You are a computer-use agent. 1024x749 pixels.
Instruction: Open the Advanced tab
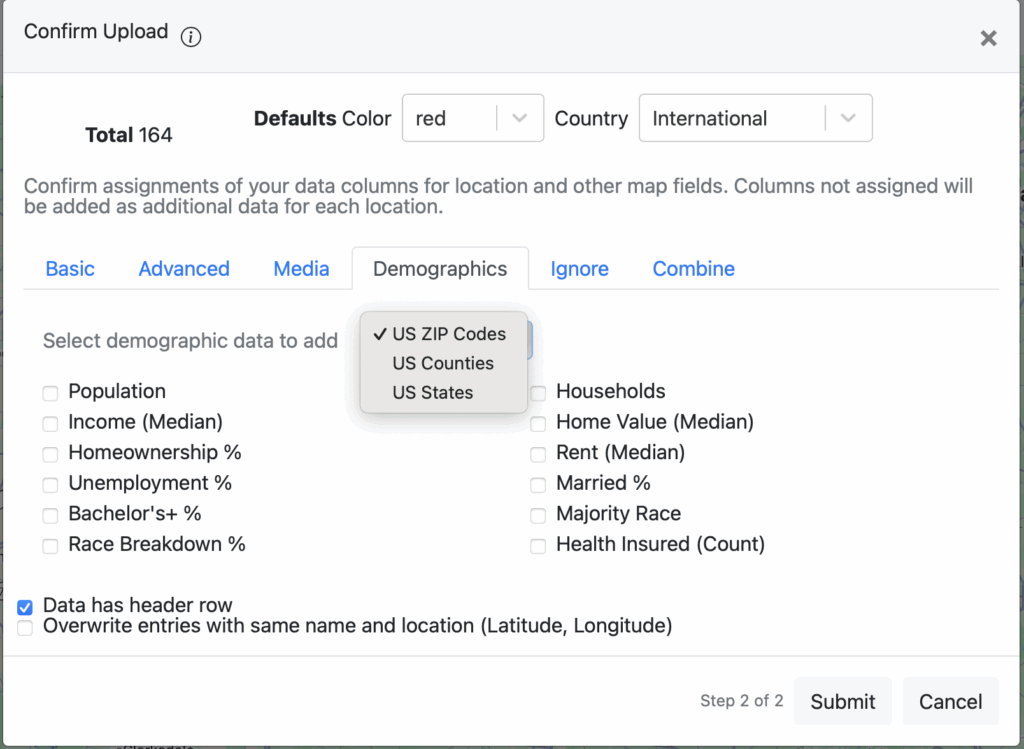184,268
